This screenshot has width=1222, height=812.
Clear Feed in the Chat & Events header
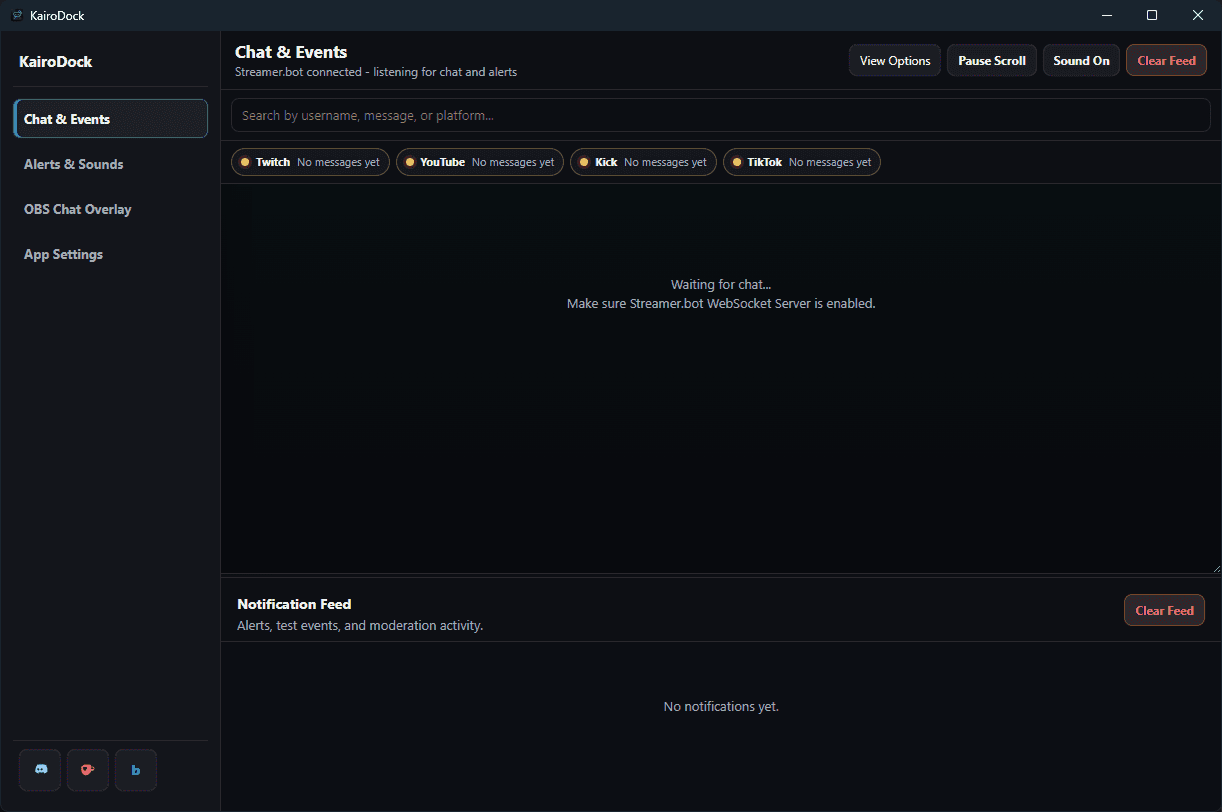pyautogui.click(x=1166, y=60)
